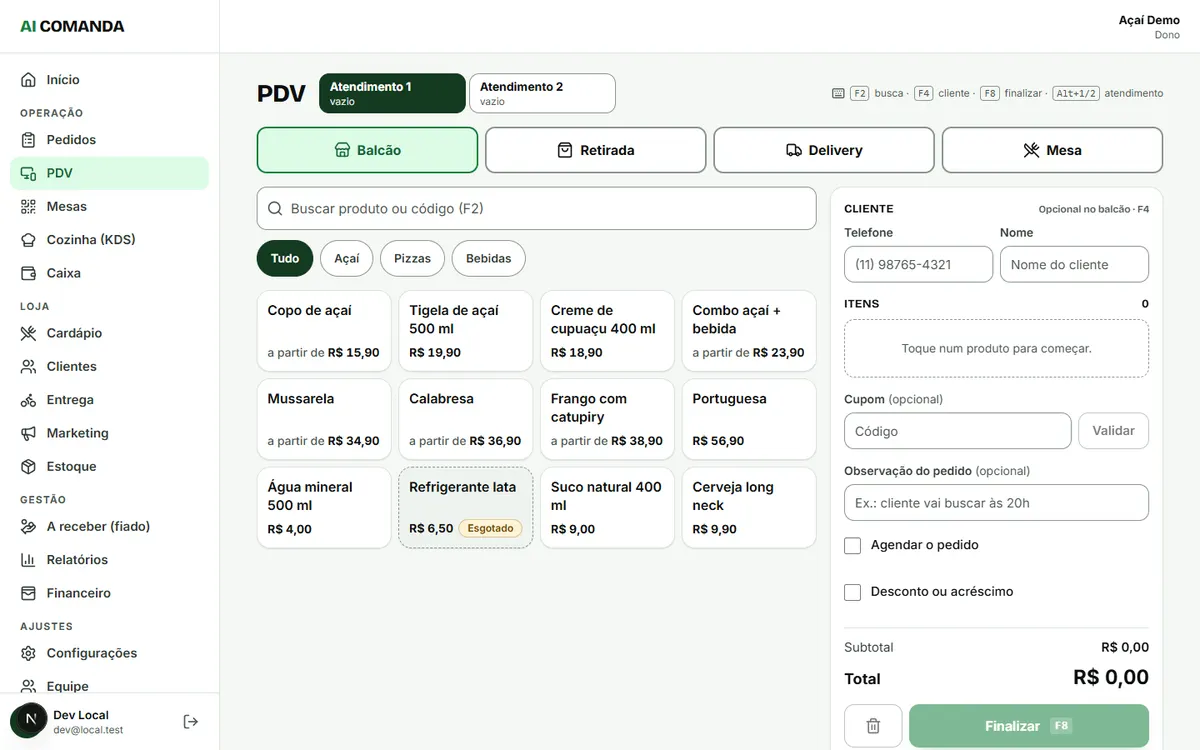Add Suco natural 400 ml
The height and width of the screenshot is (750, 1200).
[x=607, y=508]
